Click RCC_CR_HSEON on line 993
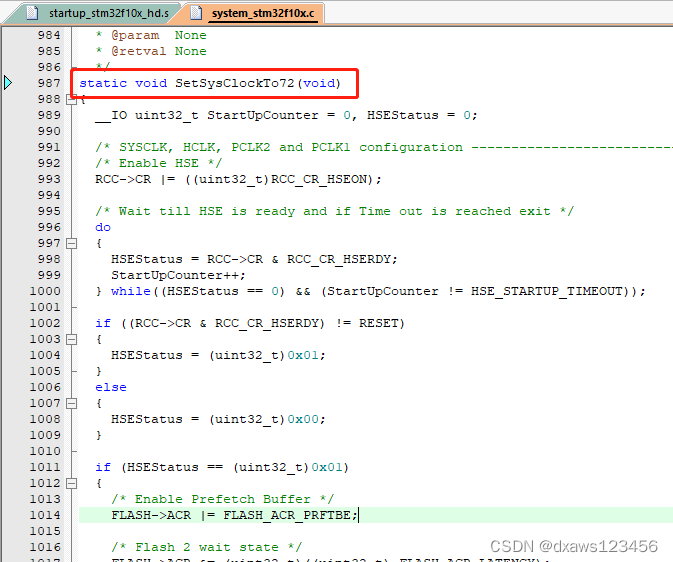The image size is (673, 562). click(x=319, y=179)
